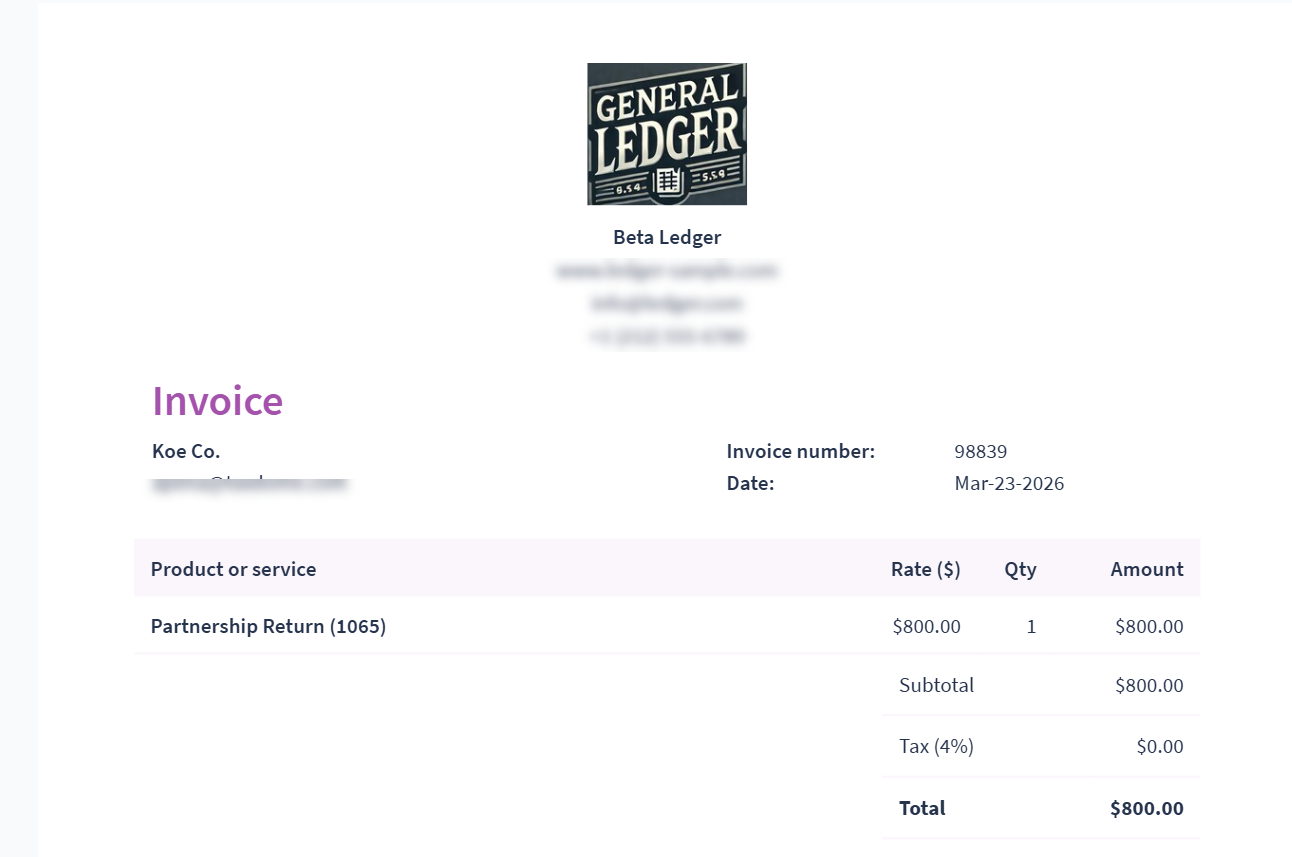Image resolution: width=1292 pixels, height=857 pixels.
Task: Select the Koe Co. customer name
Action: [x=186, y=451]
